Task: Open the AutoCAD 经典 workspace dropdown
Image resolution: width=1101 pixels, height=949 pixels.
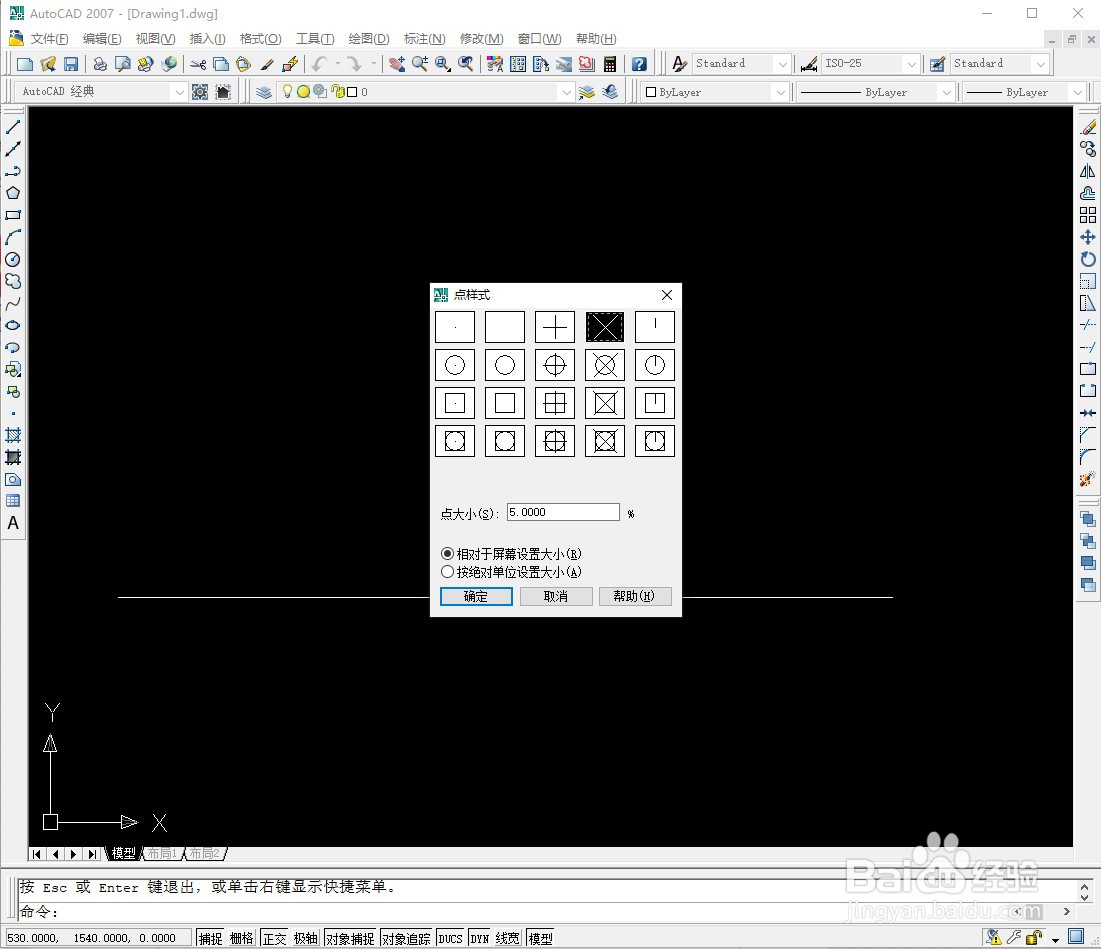Action: pos(179,92)
